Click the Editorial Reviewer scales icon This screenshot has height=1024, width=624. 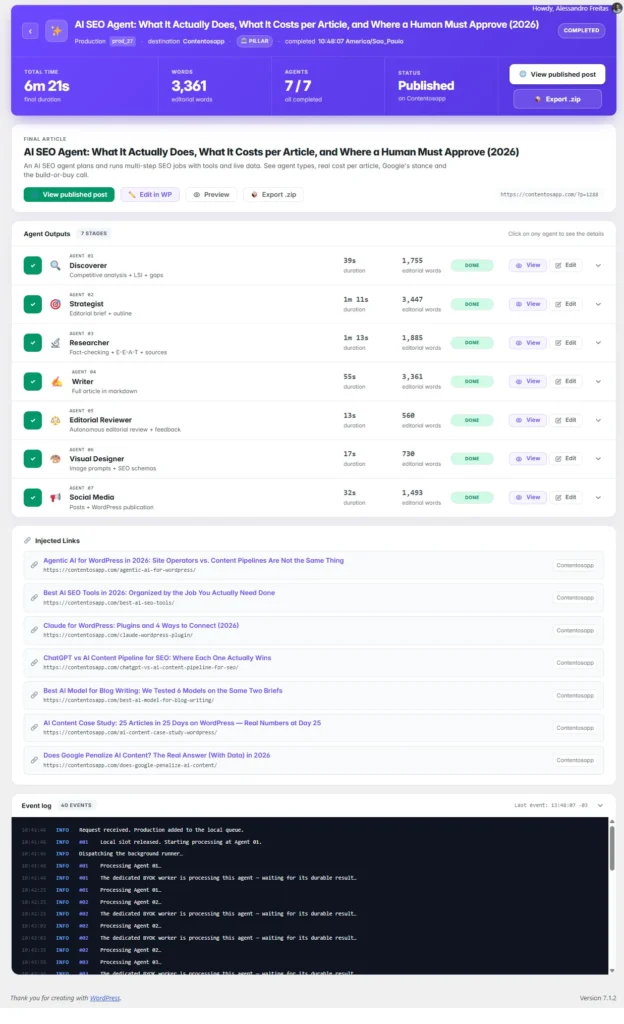click(x=55, y=421)
